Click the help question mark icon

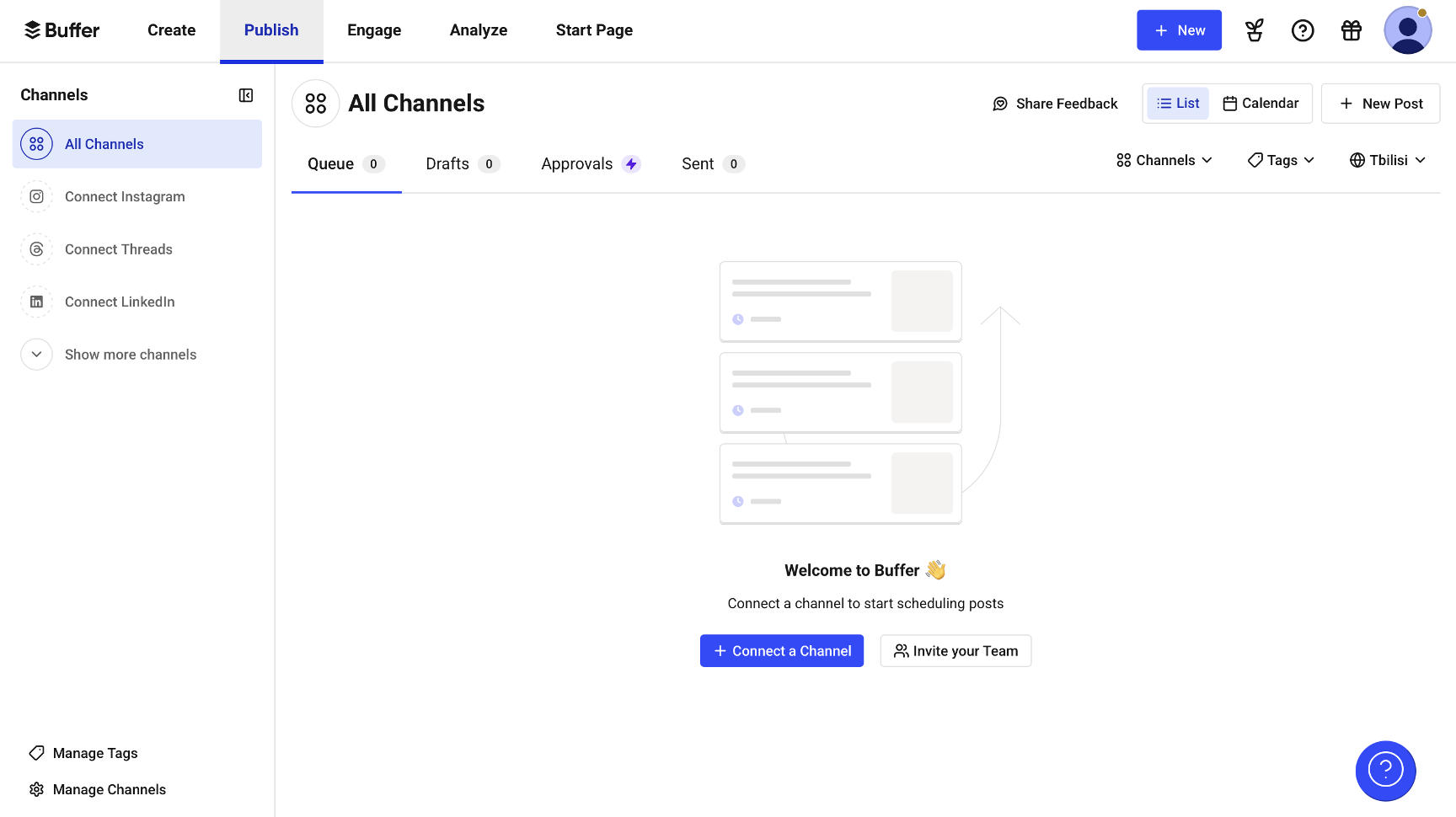click(1303, 29)
